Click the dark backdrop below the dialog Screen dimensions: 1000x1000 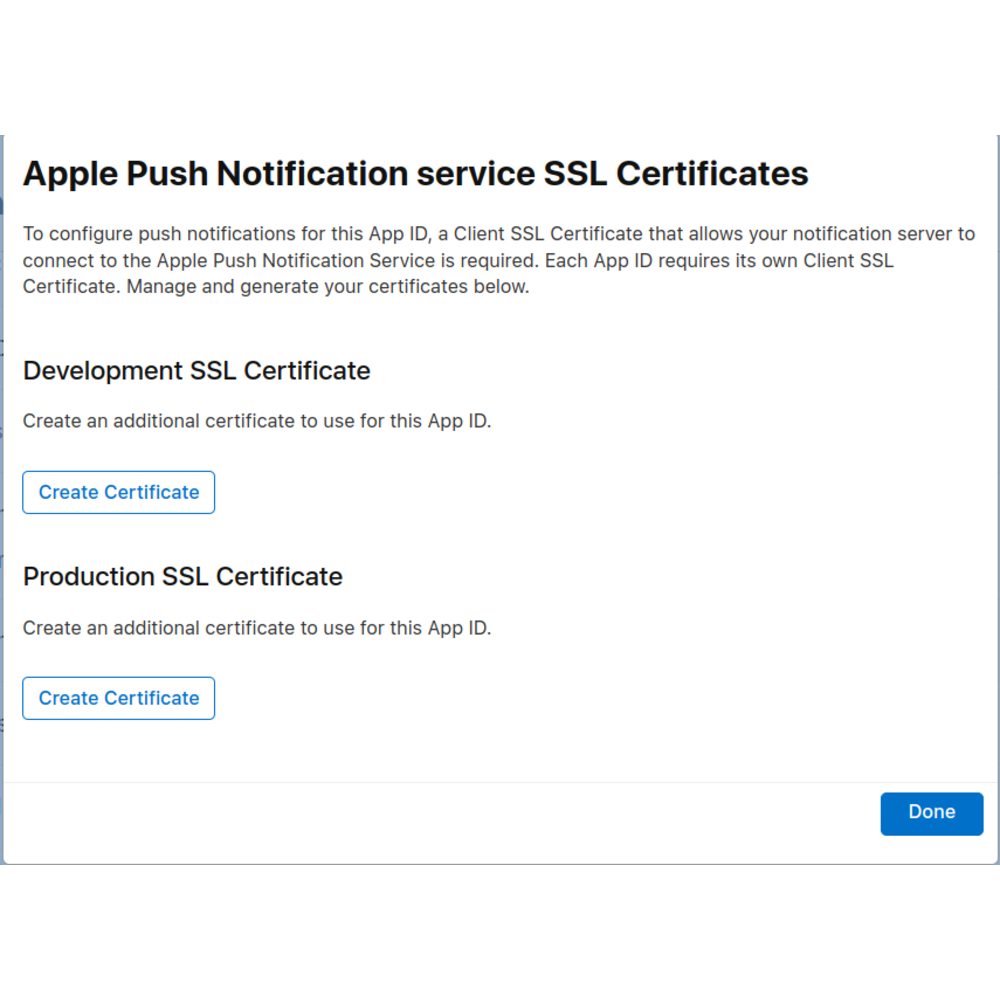click(500, 930)
